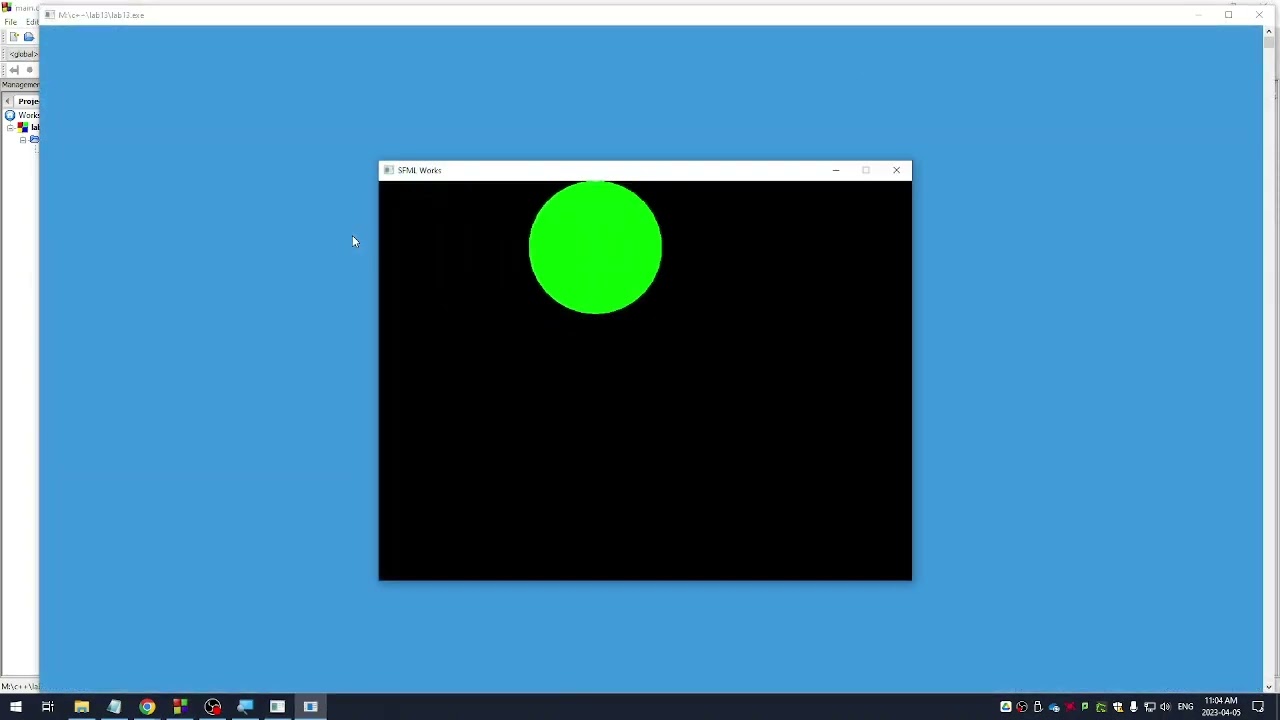Open the volume speaker tray icon
Screen dimensions: 1280x720
pyautogui.click(x=1166, y=707)
